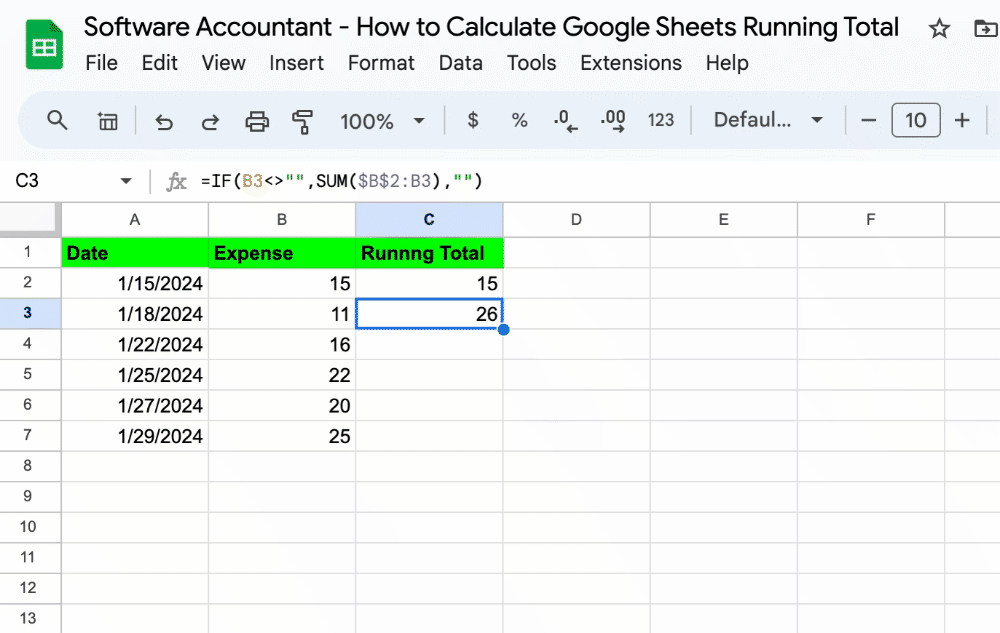This screenshot has width=1000, height=633.
Task: Decrease font size with minus button
Action: 868,120
